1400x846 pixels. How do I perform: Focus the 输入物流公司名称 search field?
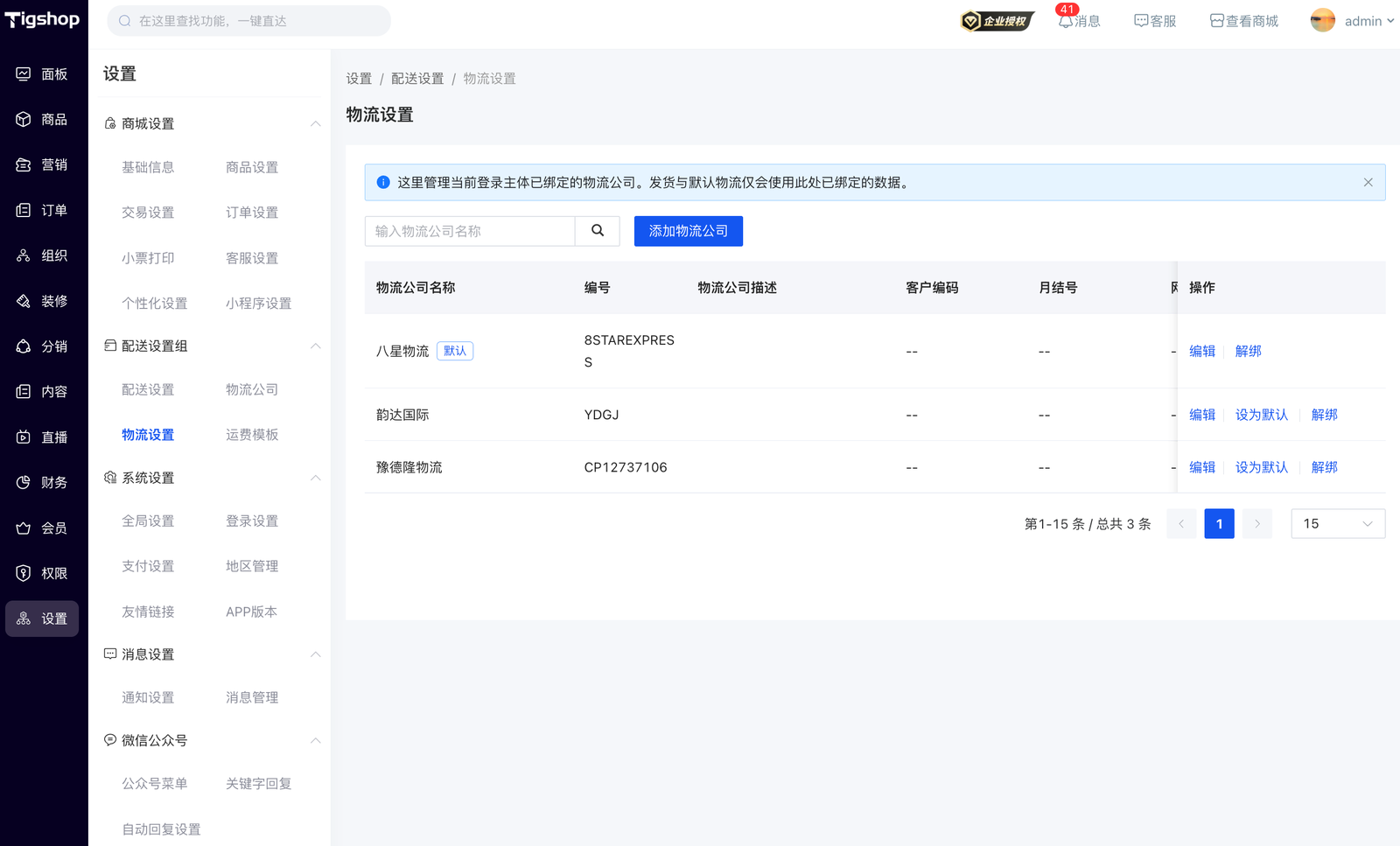pos(470,231)
